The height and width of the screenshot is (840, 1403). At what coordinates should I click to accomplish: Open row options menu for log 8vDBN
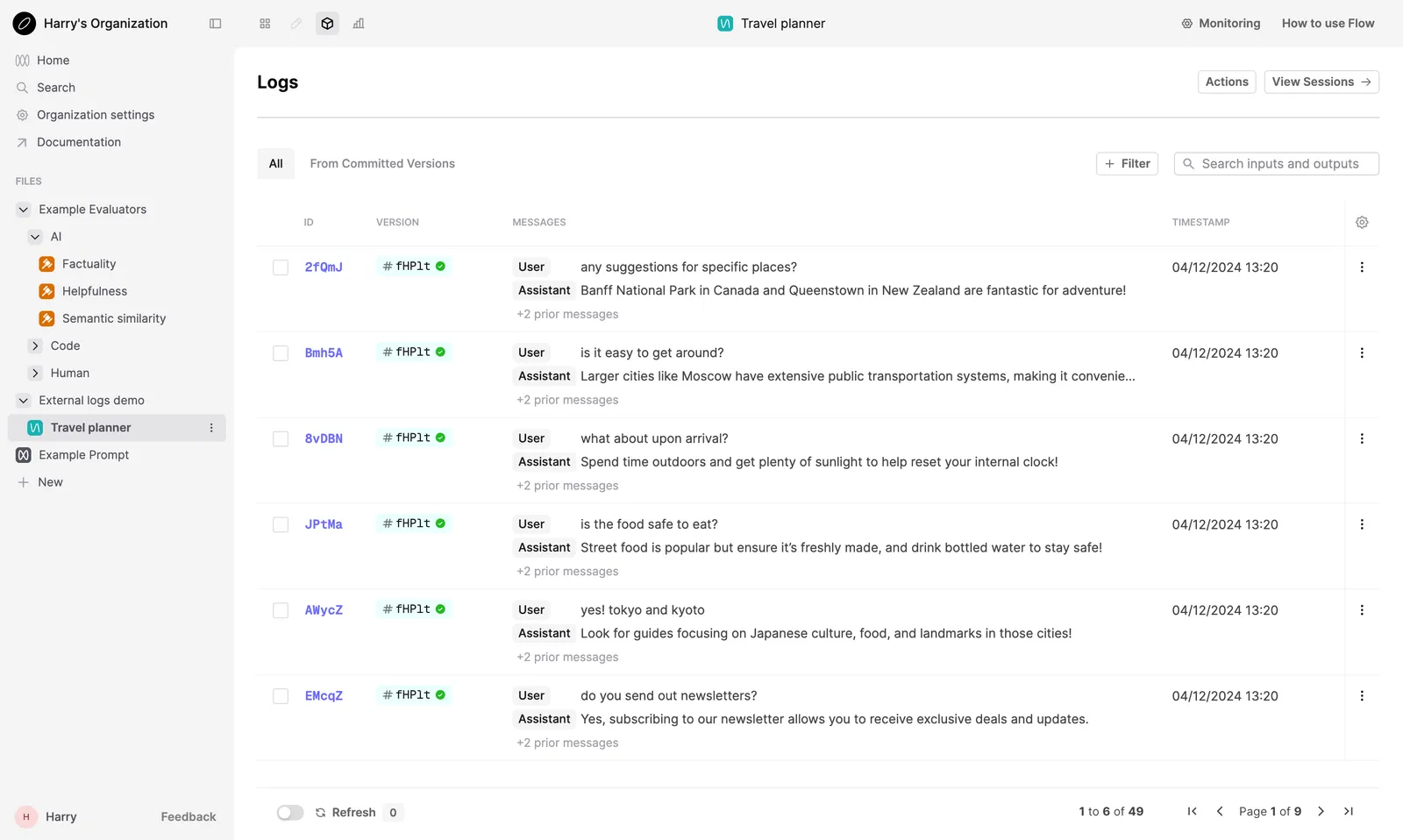(1362, 438)
